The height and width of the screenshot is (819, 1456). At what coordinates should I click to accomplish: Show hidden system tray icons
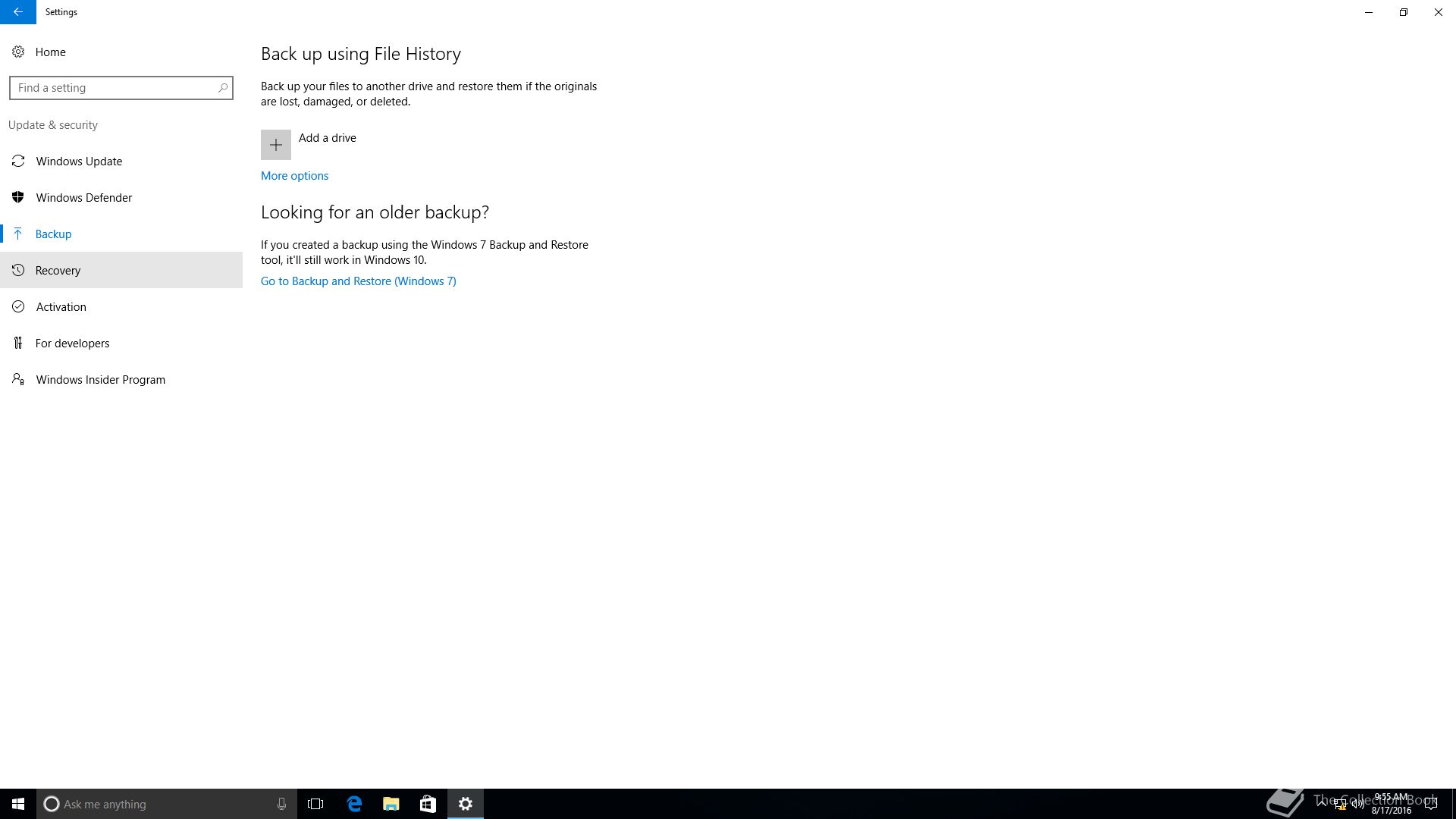tap(1322, 804)
